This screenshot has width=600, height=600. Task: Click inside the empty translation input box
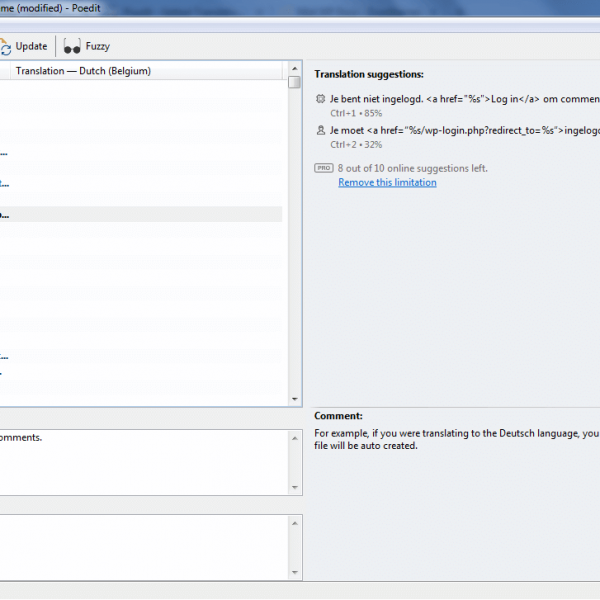point(140,546)
